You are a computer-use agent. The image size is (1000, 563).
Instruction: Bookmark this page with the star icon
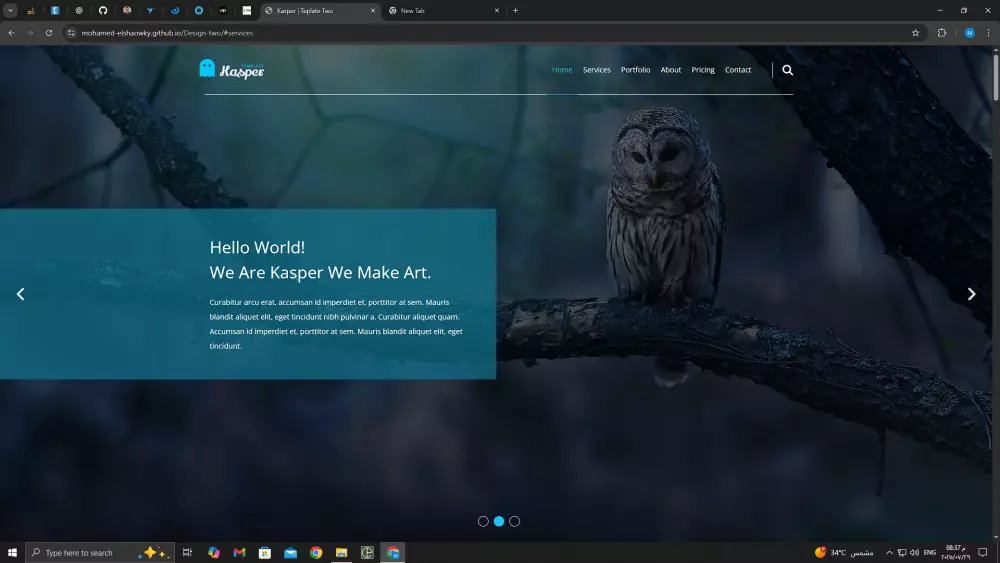[915, 33]
